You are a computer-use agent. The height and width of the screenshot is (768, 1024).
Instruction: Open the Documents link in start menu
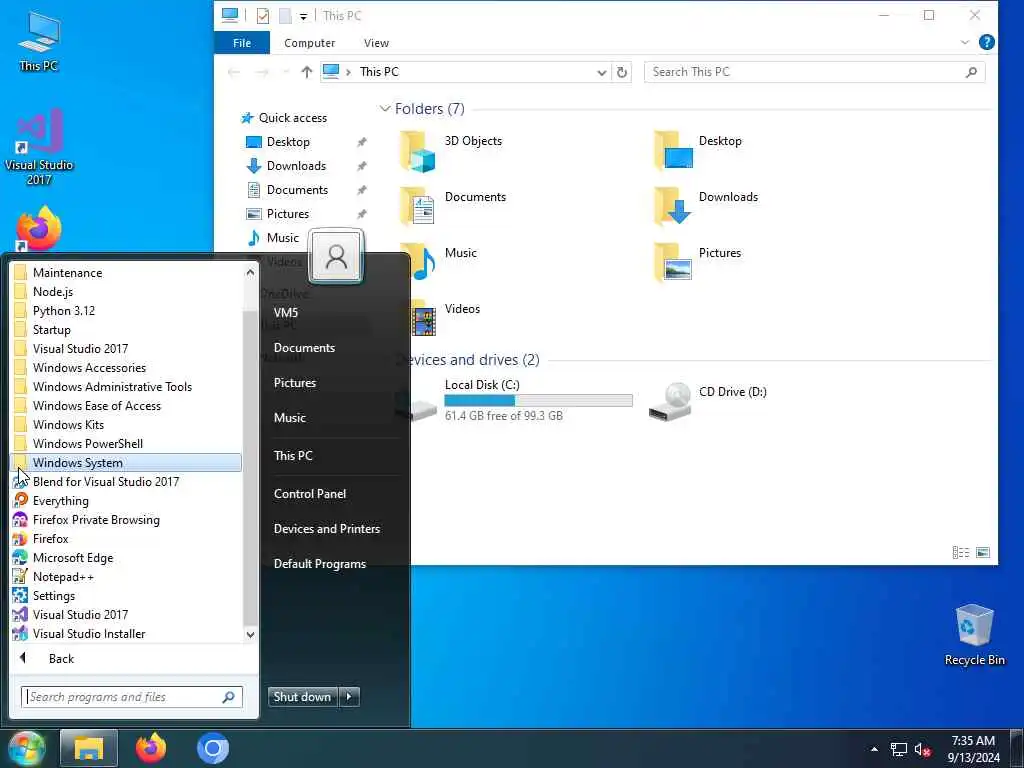coord(304,347)
